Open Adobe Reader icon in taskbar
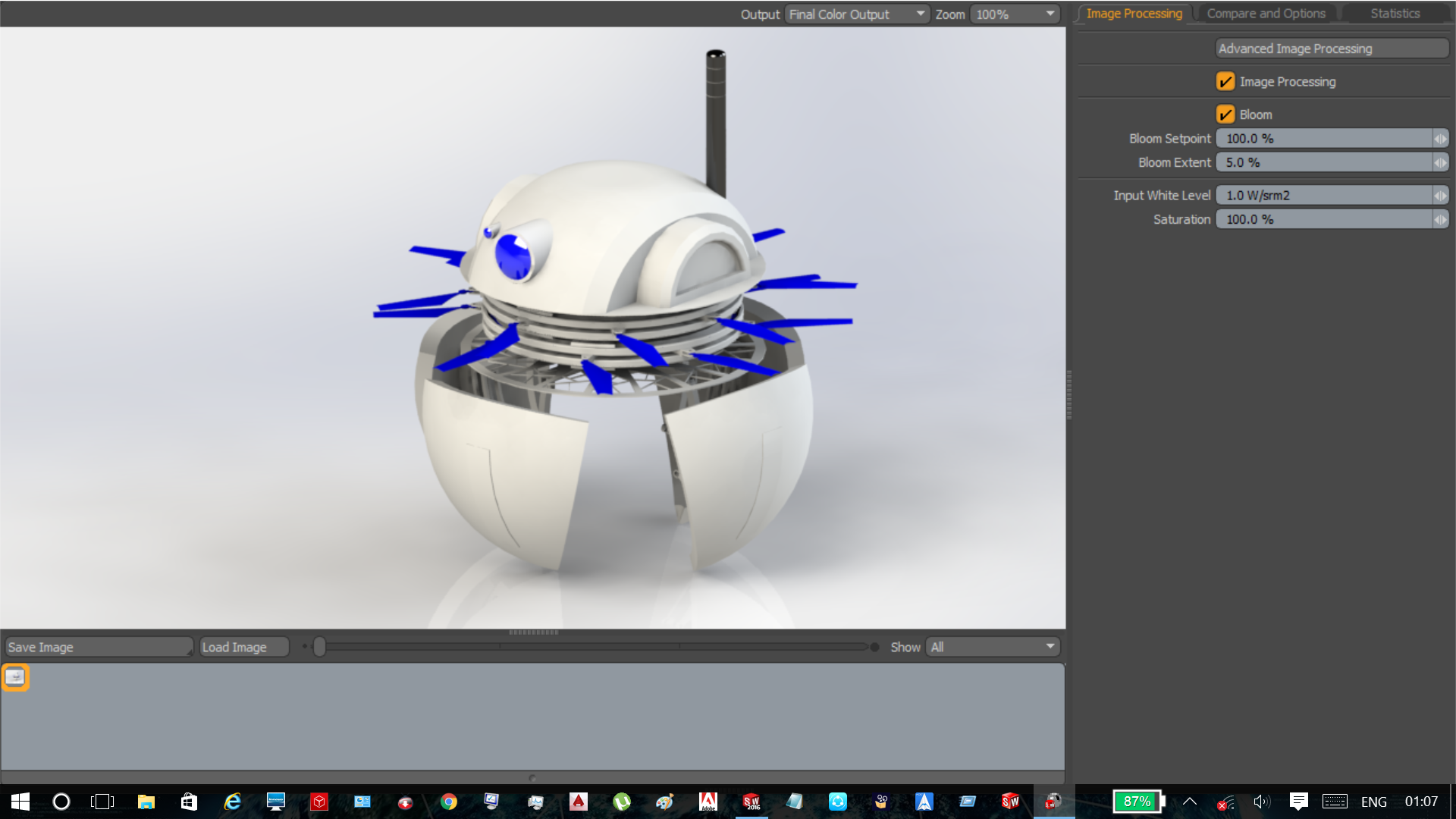Screen dimensions: 1456x819 [708, 802]
